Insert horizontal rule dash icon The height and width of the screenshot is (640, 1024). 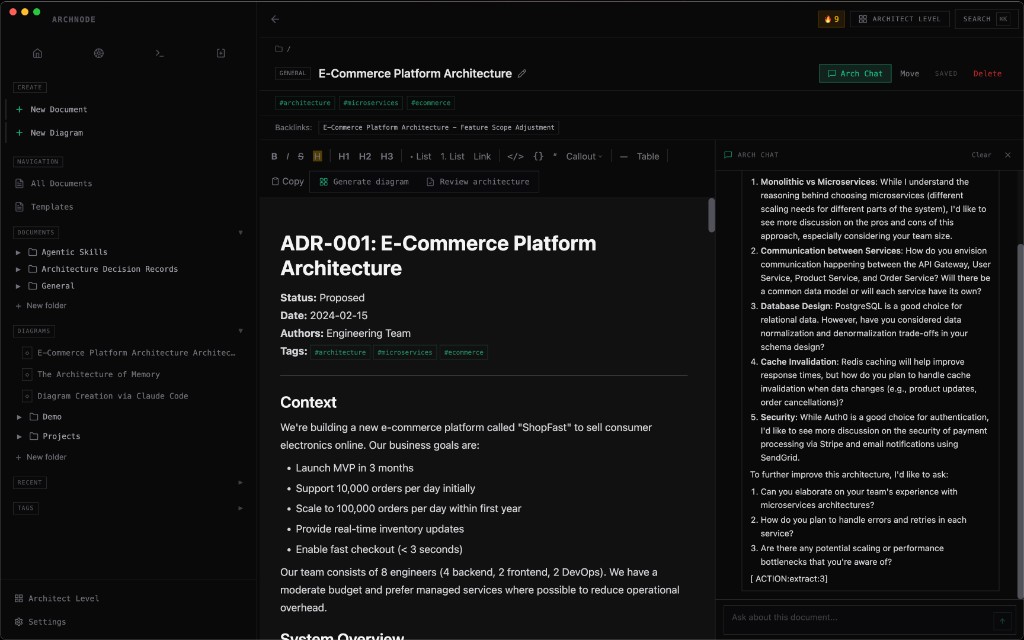click(x=624, y=157)
